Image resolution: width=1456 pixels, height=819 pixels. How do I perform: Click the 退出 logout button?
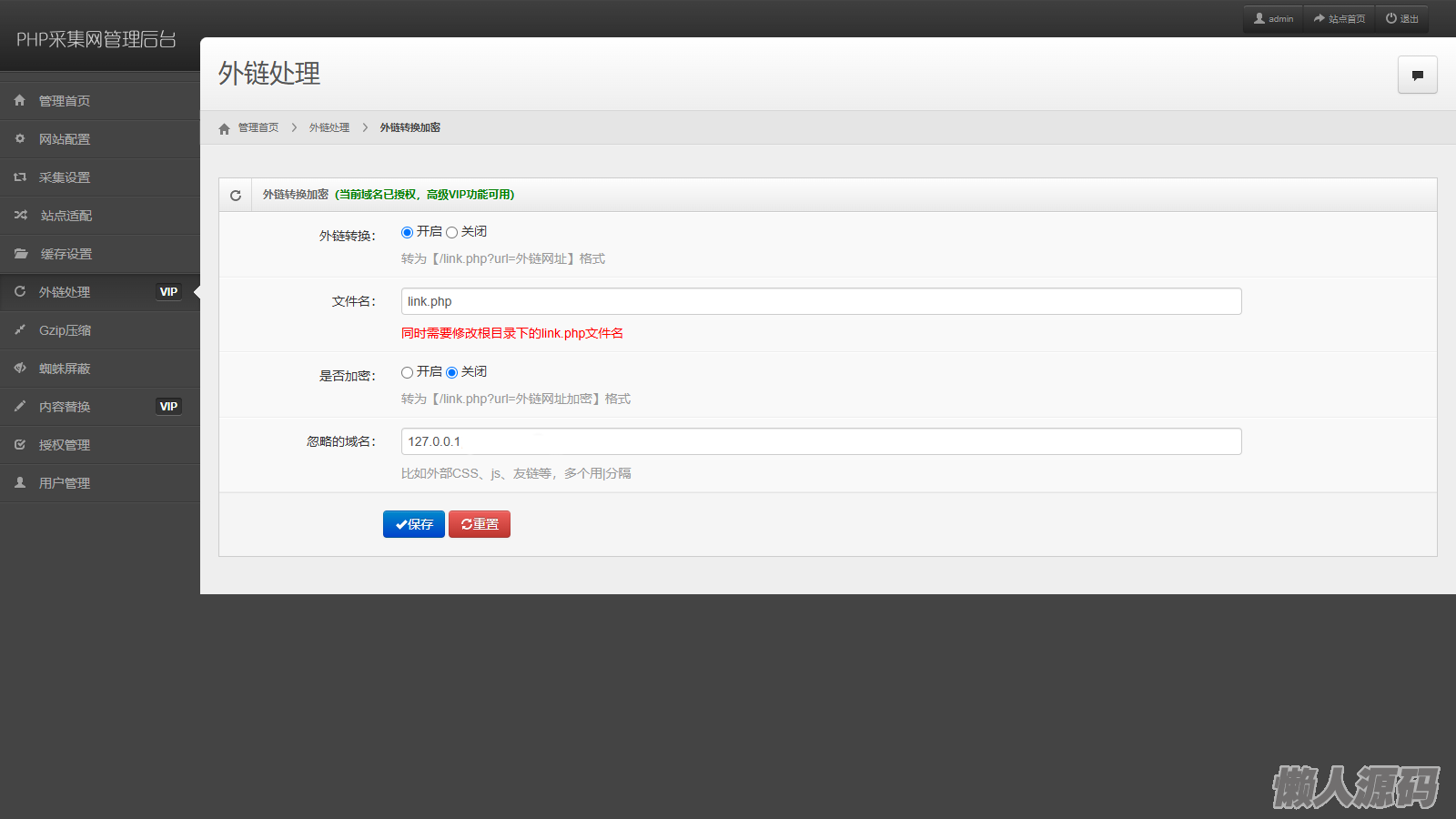[x=1402, y=19]
